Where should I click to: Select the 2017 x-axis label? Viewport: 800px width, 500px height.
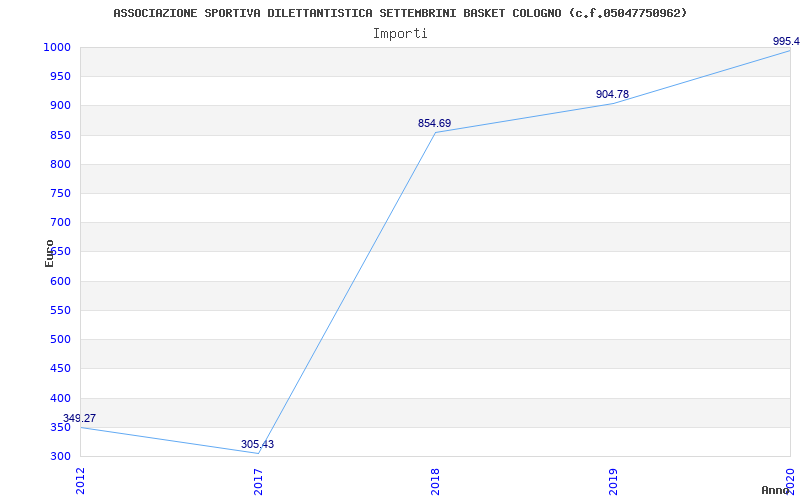[258, 481]
